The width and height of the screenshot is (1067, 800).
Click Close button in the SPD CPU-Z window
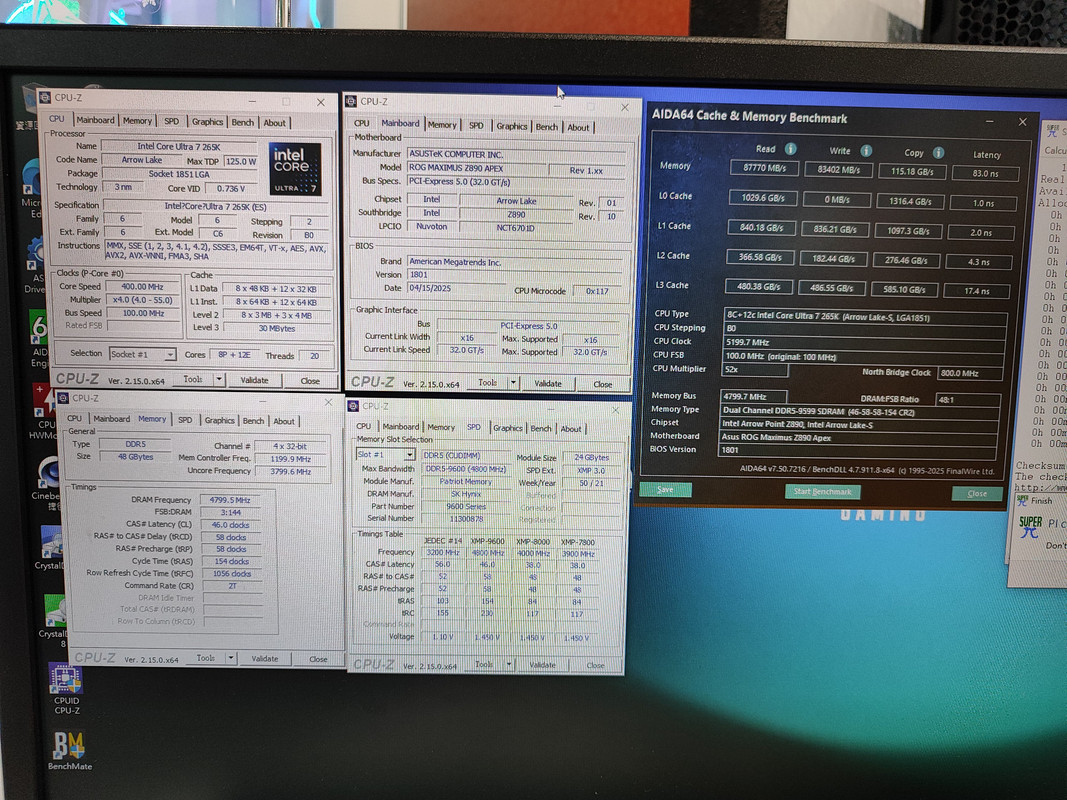tap(595, 665)
